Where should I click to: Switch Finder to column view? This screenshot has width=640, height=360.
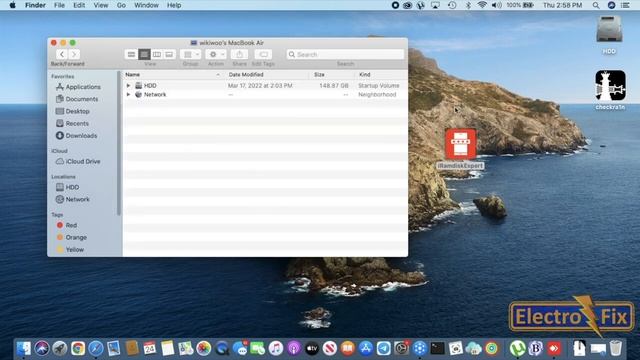[157, 54]
